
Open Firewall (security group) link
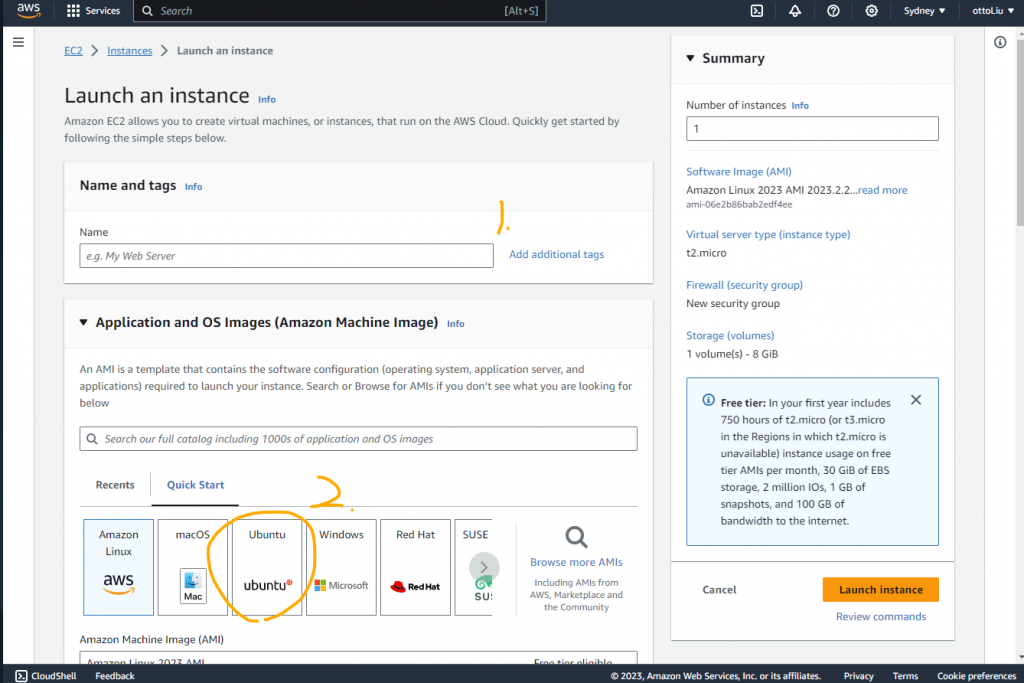pos(744,285)
